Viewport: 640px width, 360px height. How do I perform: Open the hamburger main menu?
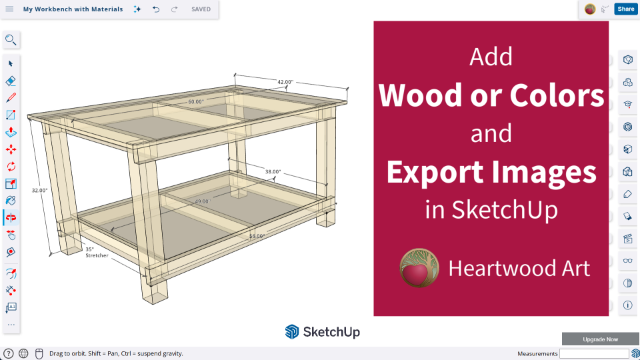[9, 9]
